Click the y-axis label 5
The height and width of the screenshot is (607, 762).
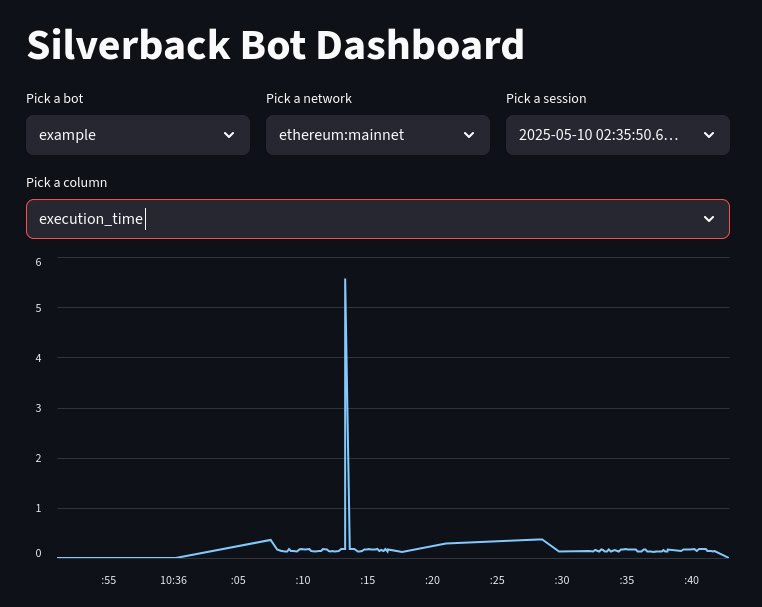38,308
